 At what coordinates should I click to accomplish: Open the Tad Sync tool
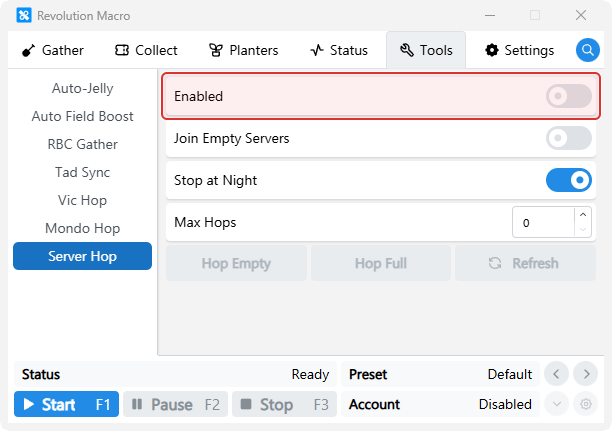pos(82,172)
